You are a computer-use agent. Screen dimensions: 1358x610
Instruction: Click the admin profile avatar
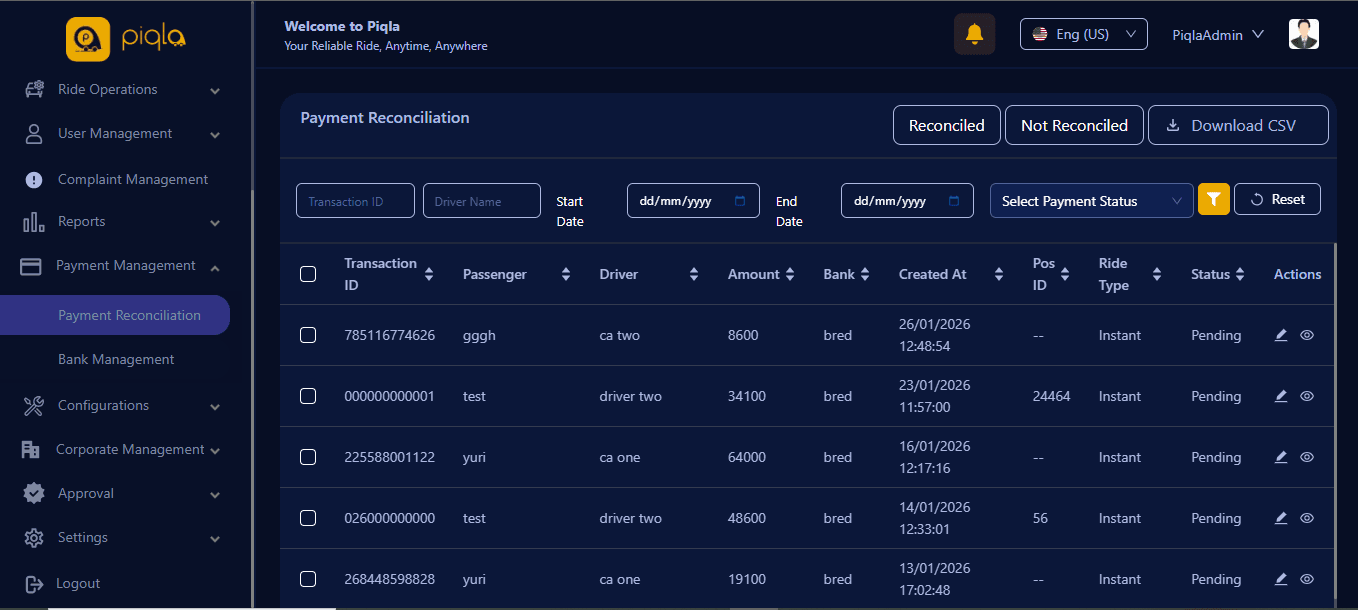[1304, 34]
